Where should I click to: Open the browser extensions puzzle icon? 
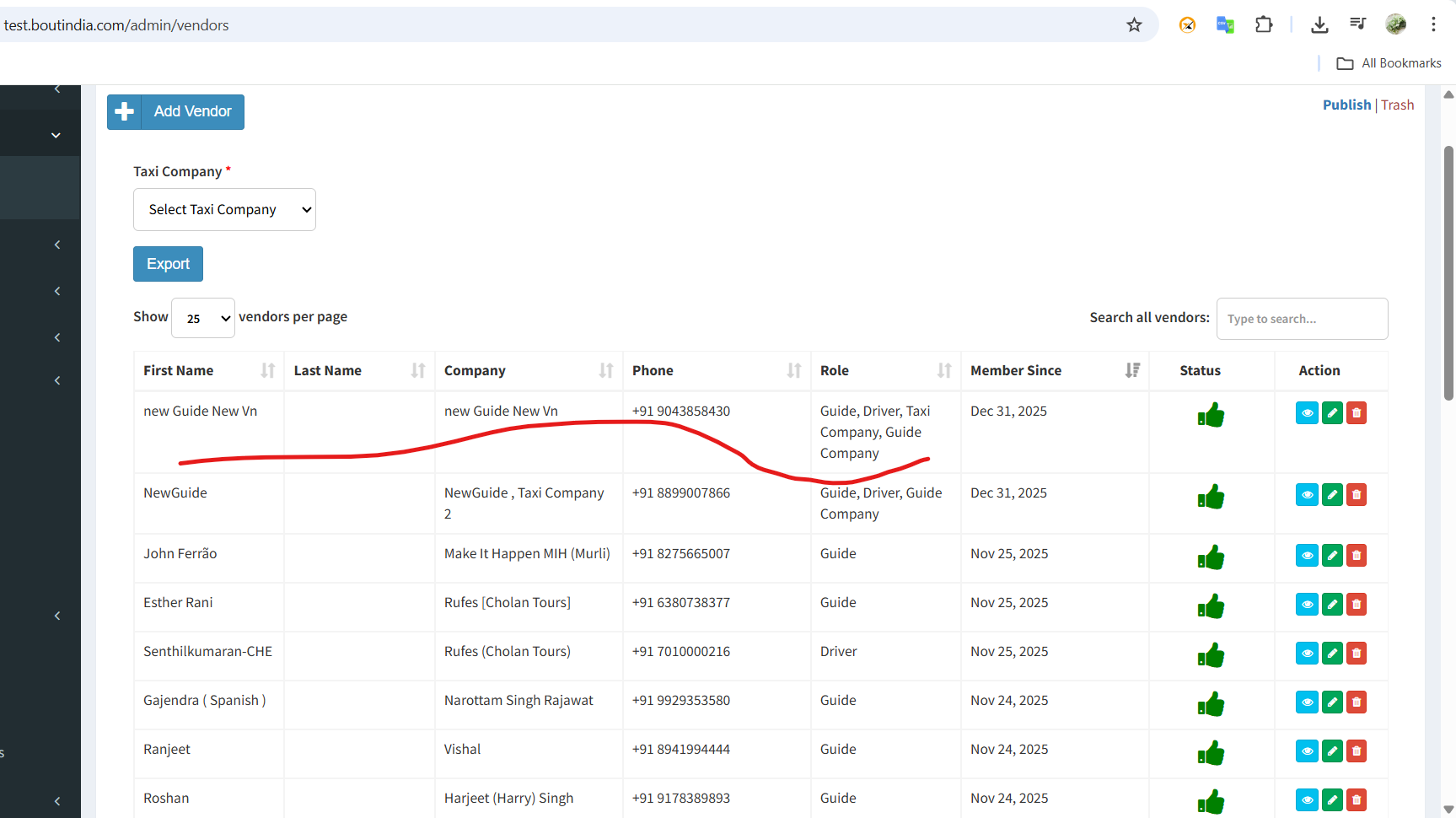pos(1263,25)
